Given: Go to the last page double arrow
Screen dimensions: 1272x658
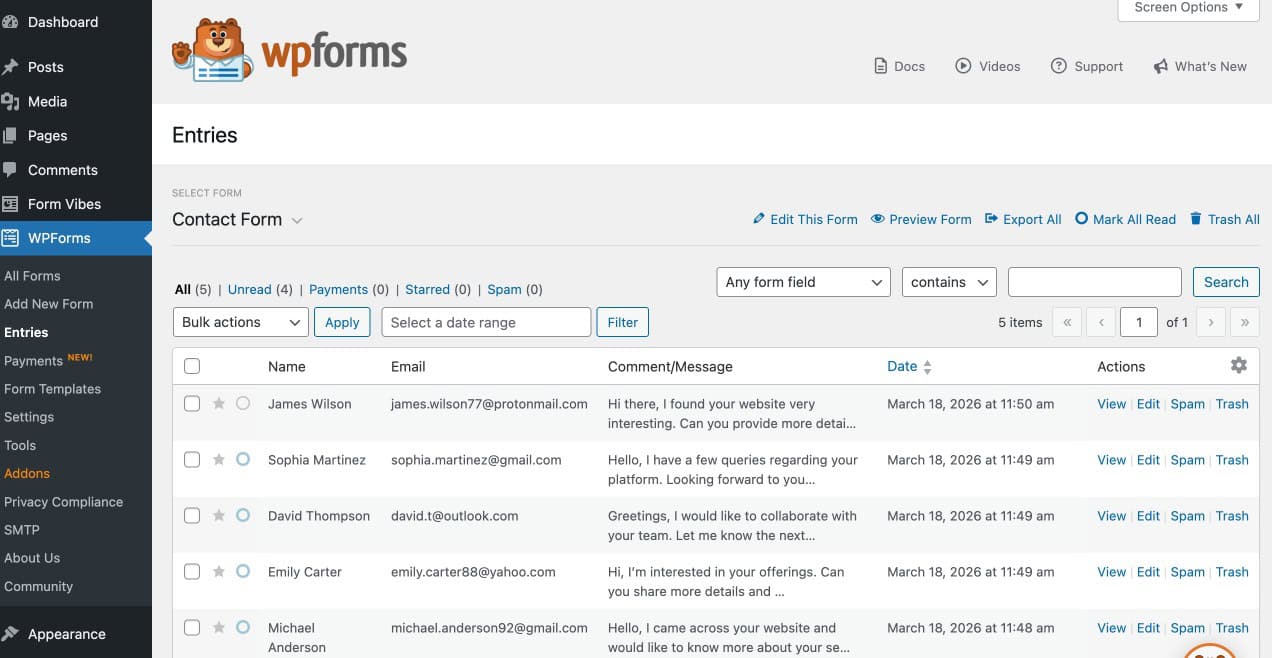Looking at the screenshot, I should [x=1245, y=322].
